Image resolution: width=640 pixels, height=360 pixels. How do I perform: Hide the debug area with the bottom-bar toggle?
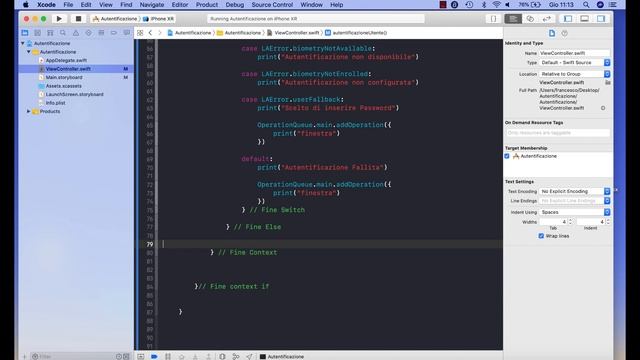tap(140, 356)
